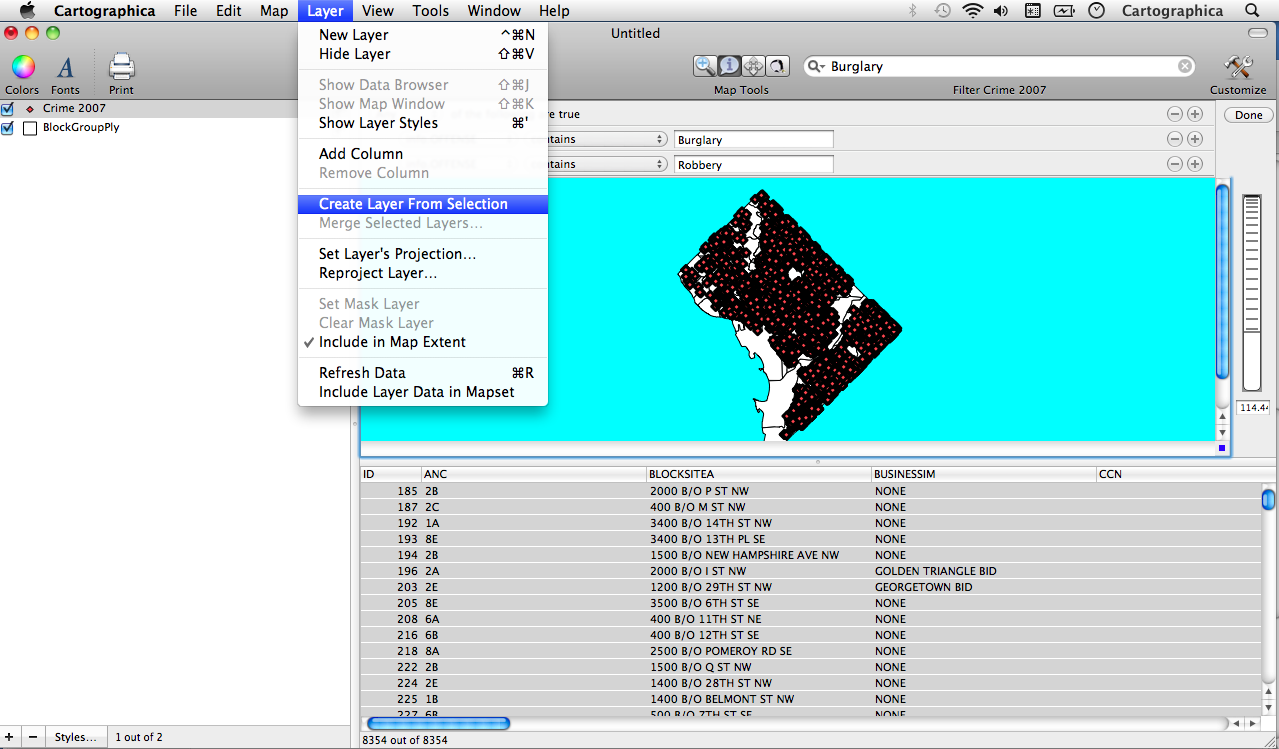Choose Create Layer From Selection
Image resolution: width=1279 pixels, height=749 pixels.
click(413, 204)
